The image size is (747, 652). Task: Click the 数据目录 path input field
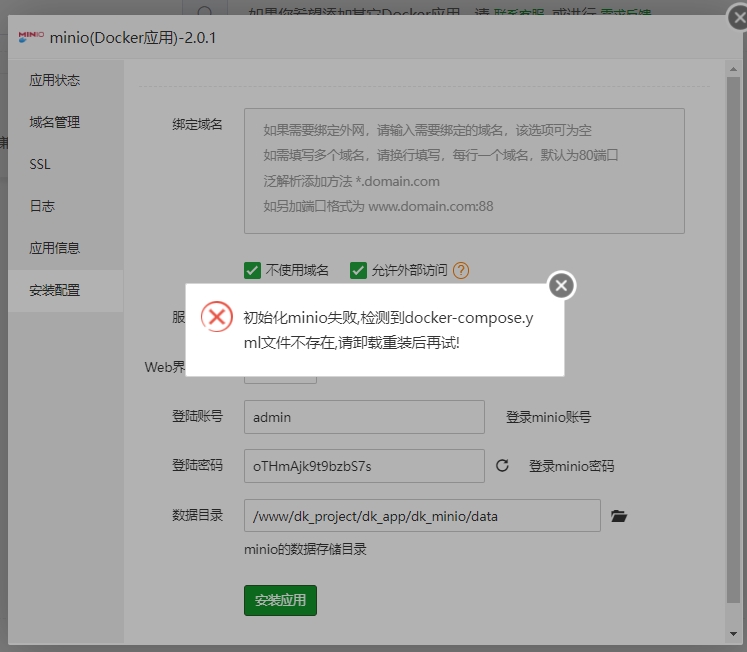[x=422, y=516]
